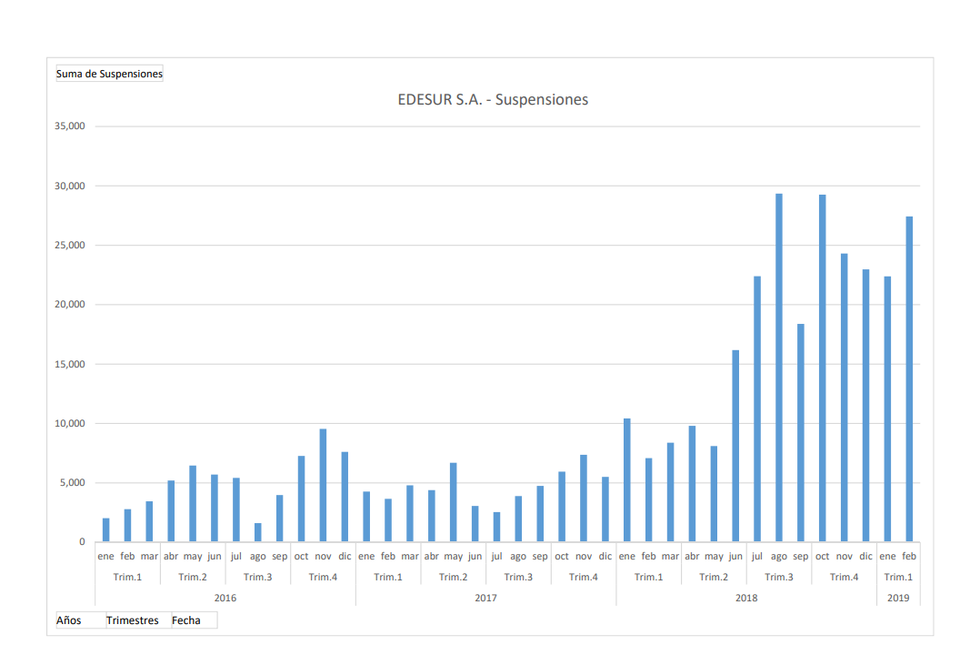The width and height of the screenshot is (960, 645).
Task: Select the ene 2018 bar
Action: click(x=627, y=480)
